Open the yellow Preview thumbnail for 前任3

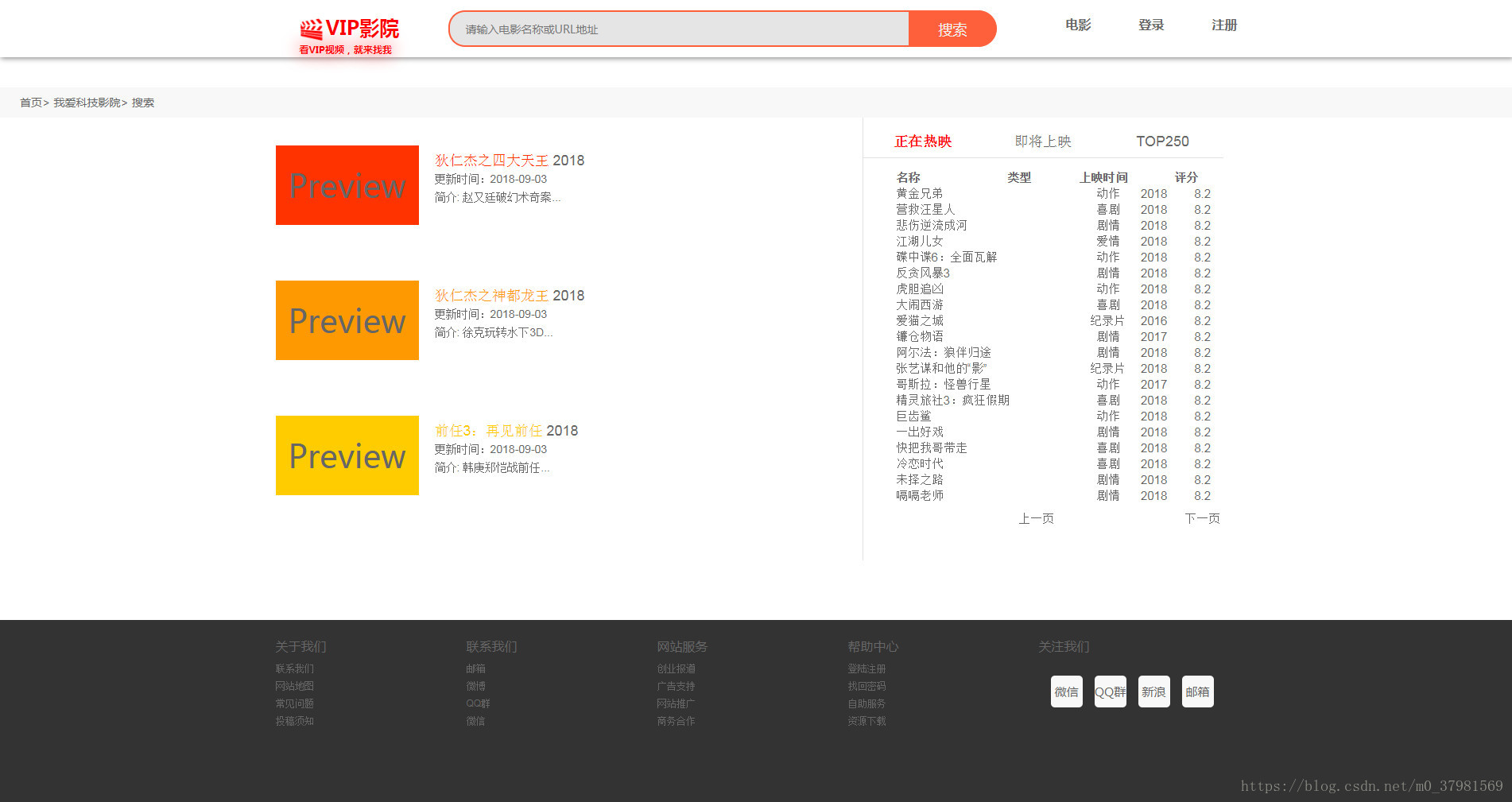pos(347,455)
